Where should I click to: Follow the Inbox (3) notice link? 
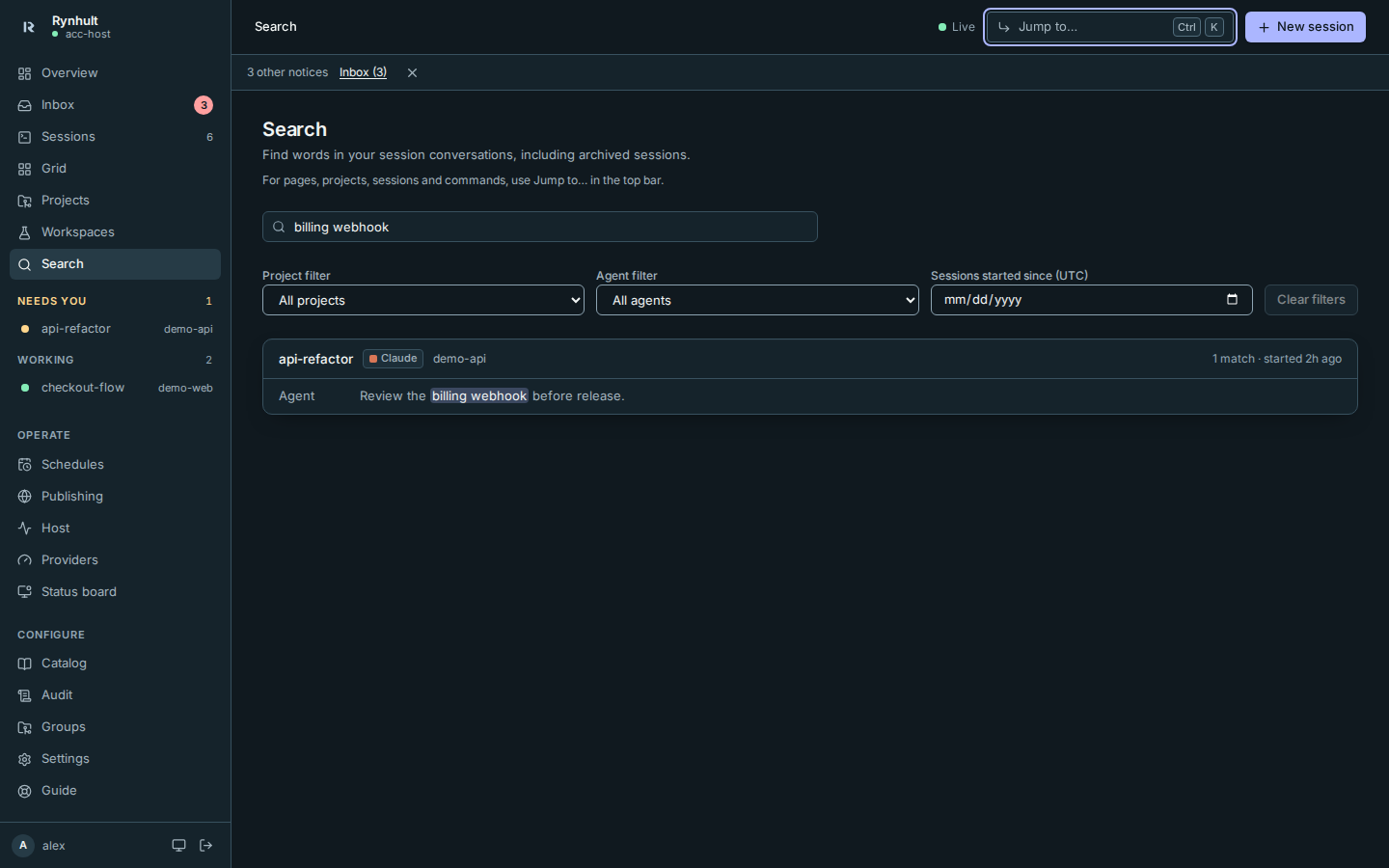click(x=363, y=72)
